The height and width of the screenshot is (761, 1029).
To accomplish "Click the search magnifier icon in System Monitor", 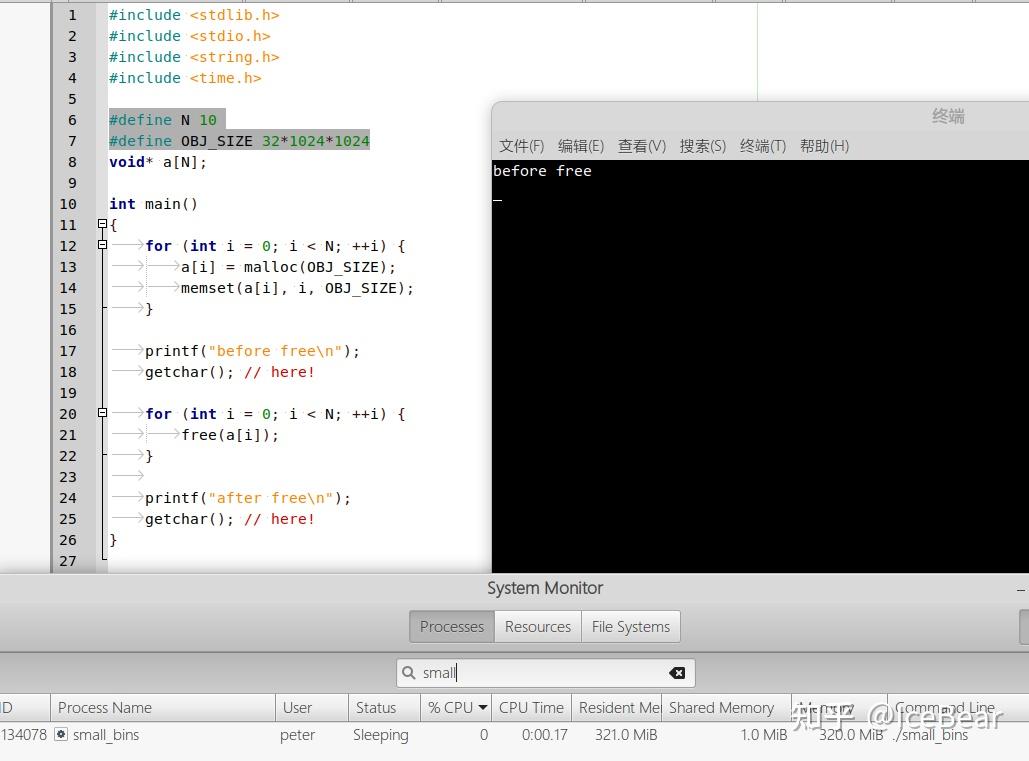I will point(408,673).
